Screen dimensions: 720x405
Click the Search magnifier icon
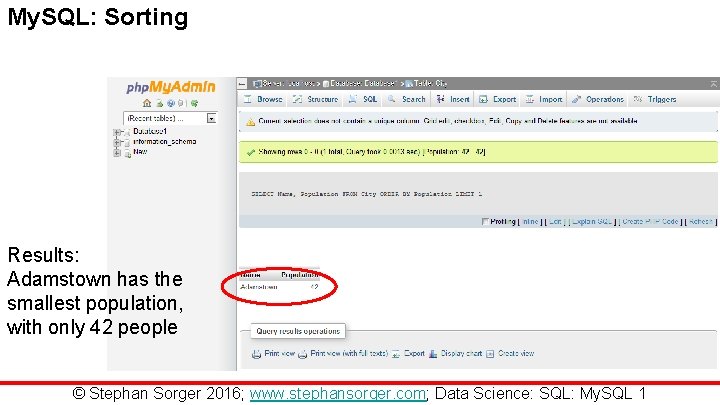[392, 99]
